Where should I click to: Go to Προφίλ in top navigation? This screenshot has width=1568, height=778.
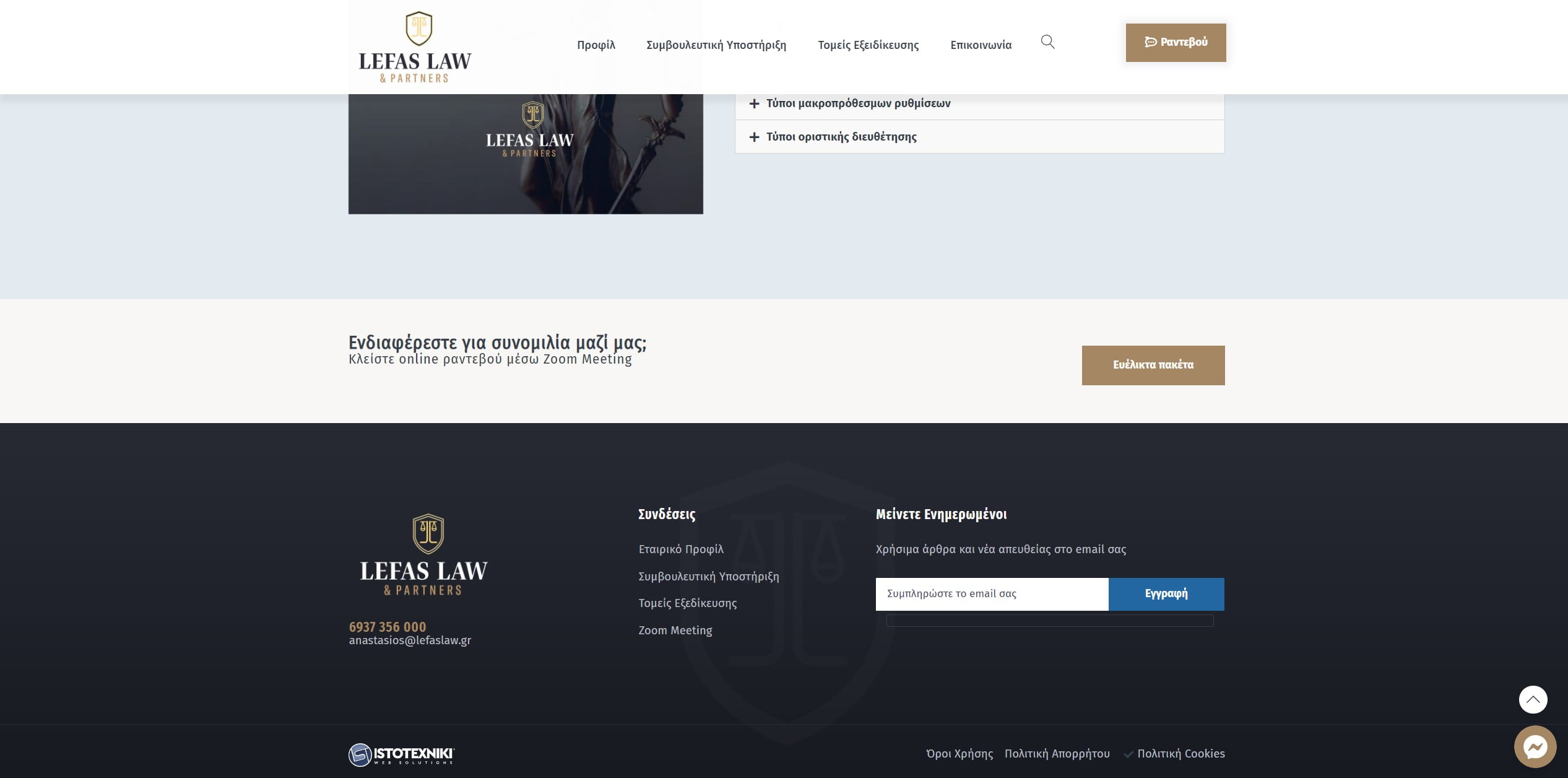point(596,45)
